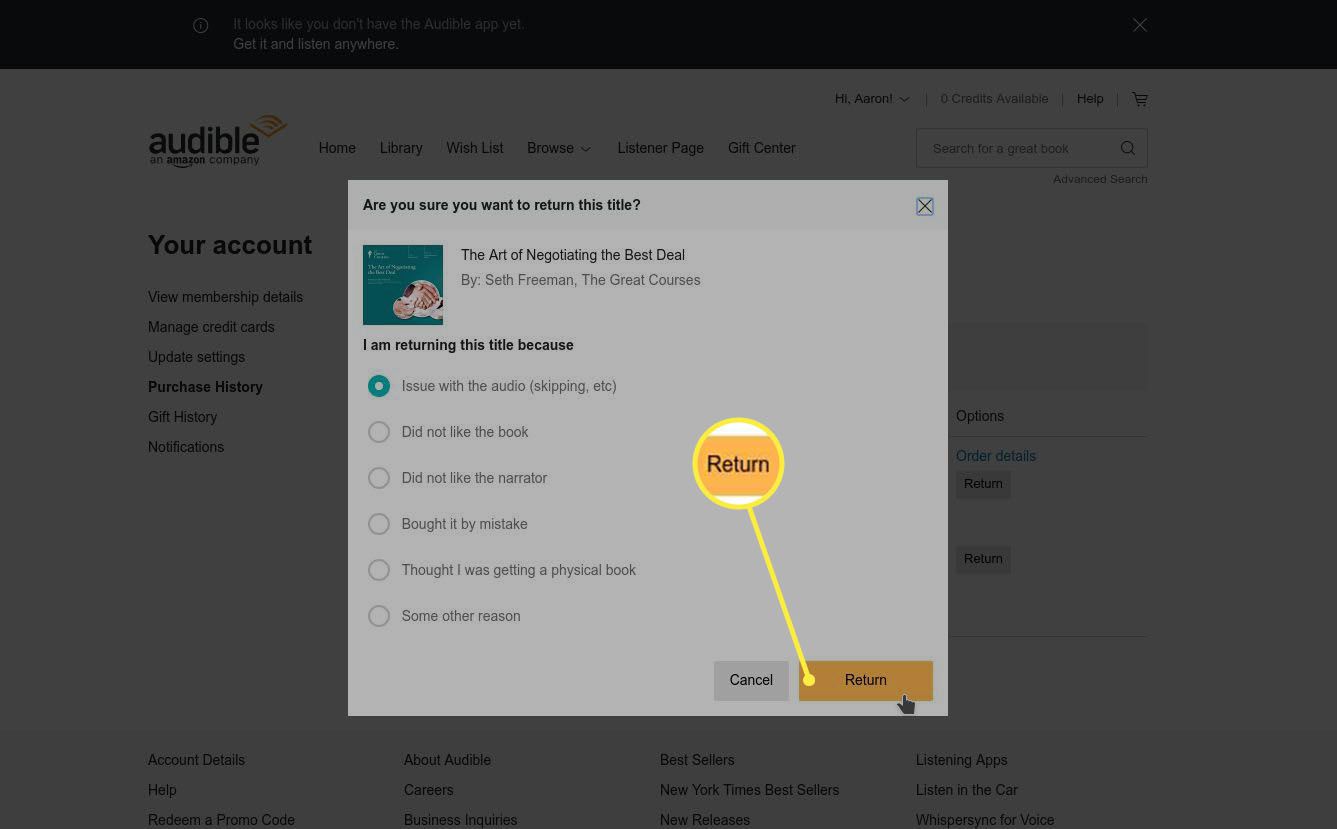Open Notifications in account sidebar
The width and height of the screenshot is (1337, 829).
click(186, 447)
